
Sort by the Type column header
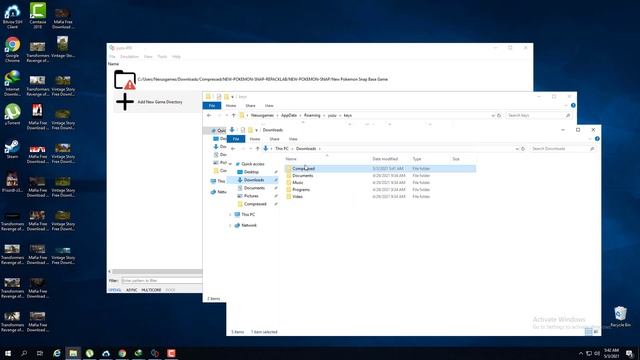point(417,159)
